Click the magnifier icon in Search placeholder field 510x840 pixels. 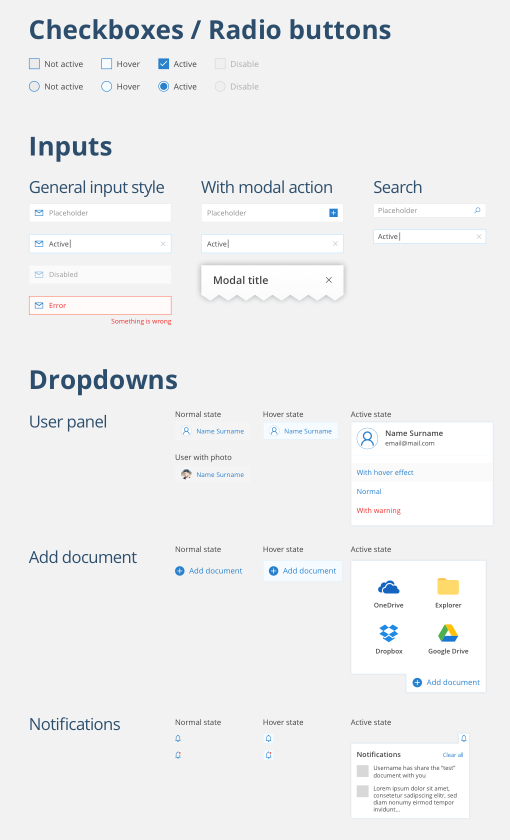[x=477, y=211]
